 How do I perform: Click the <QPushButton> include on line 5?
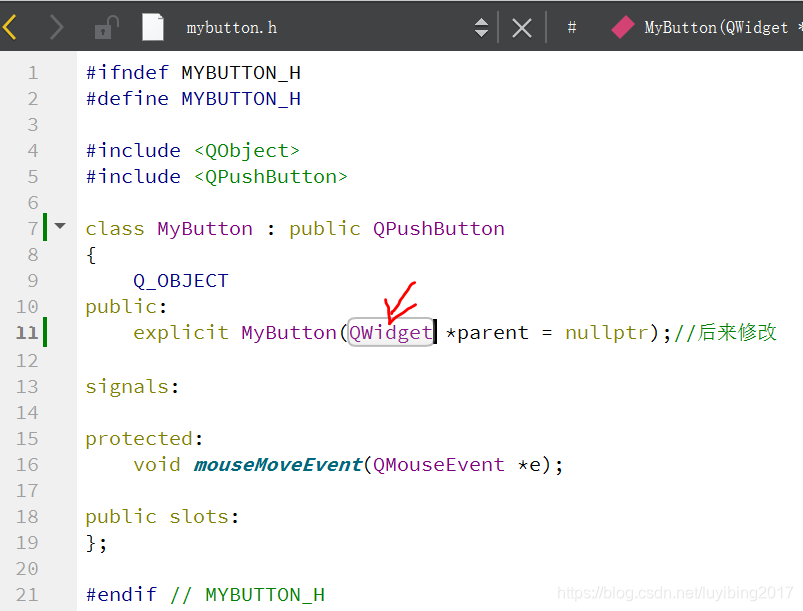click(271, 177)
